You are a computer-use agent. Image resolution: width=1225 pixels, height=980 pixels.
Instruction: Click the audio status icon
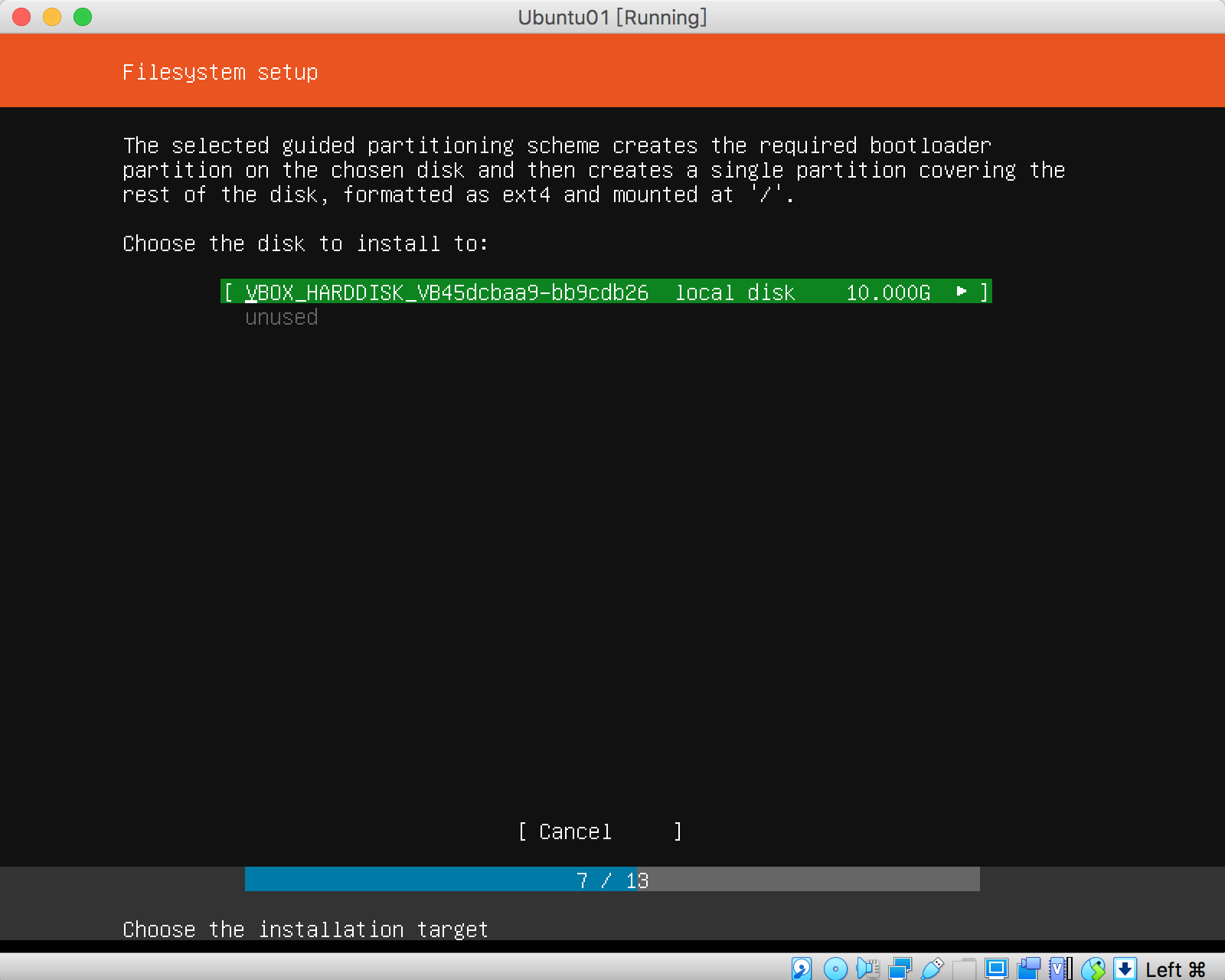(868, 969)
